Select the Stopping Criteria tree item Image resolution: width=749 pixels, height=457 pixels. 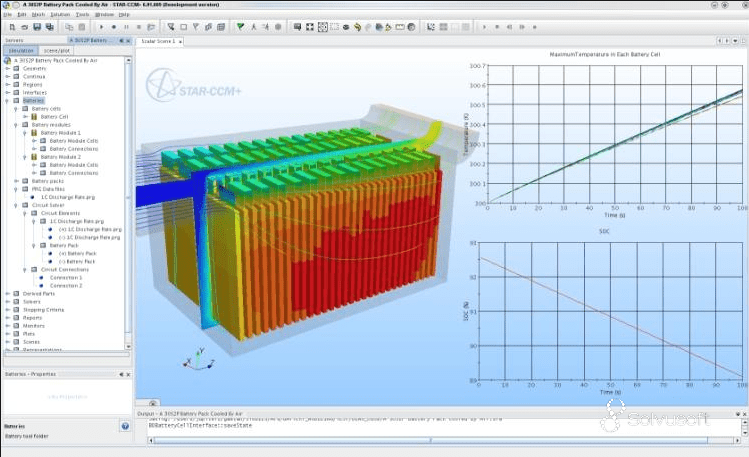click(43, 310)
